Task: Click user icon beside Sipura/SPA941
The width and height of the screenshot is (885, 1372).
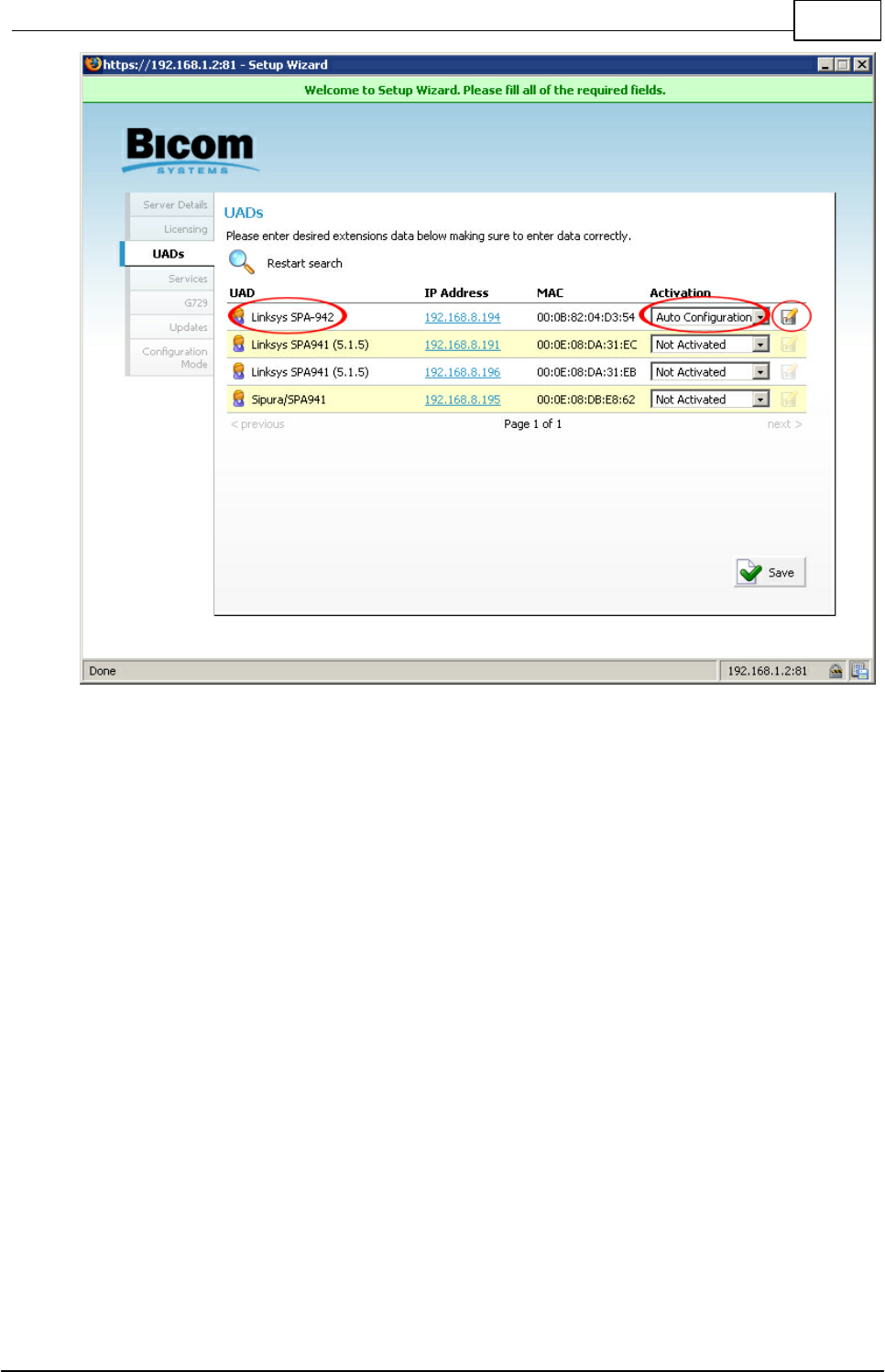Action: pos(239,399)
